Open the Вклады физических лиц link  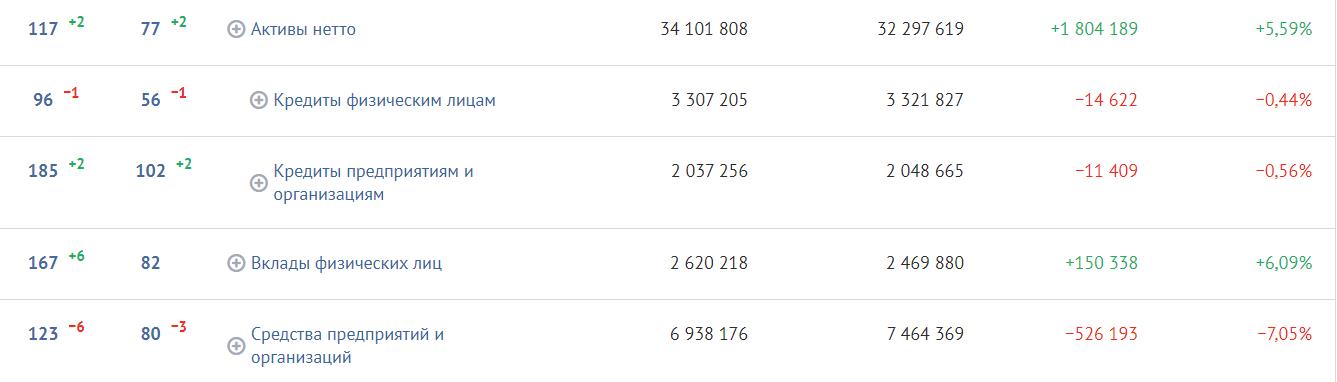[x=346, y=264]
